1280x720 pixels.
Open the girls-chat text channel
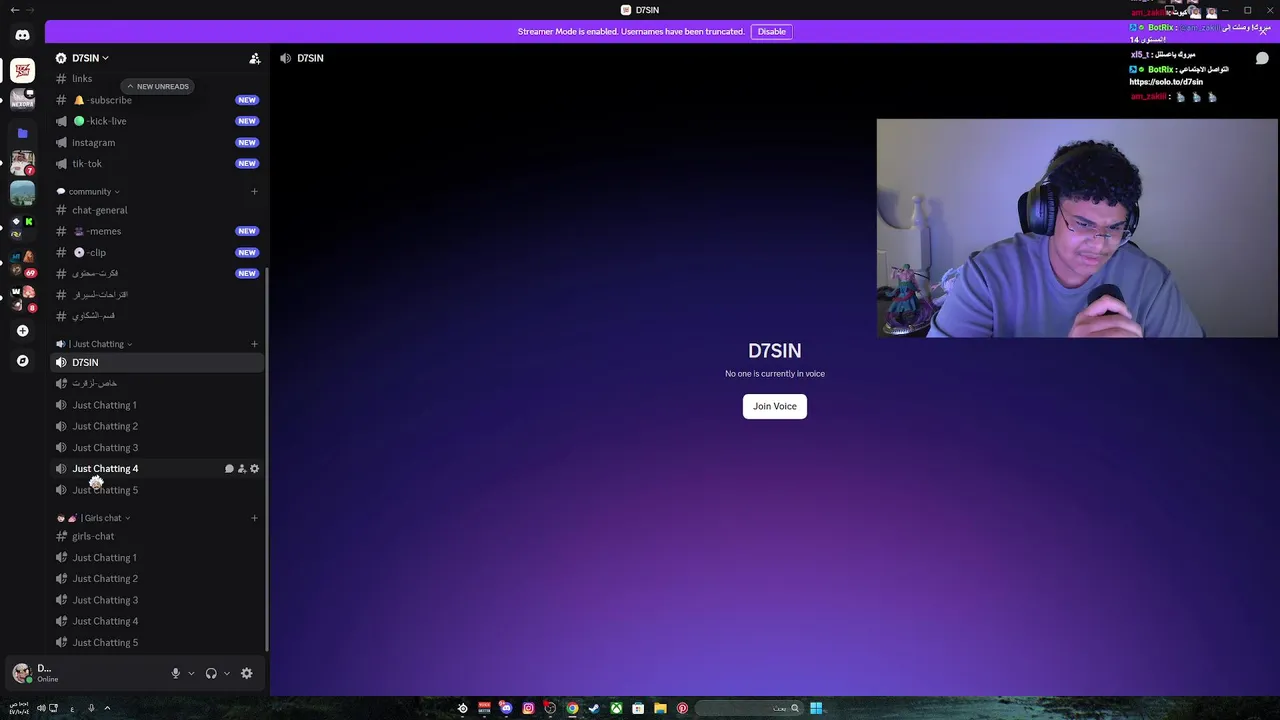click(157, 536)
